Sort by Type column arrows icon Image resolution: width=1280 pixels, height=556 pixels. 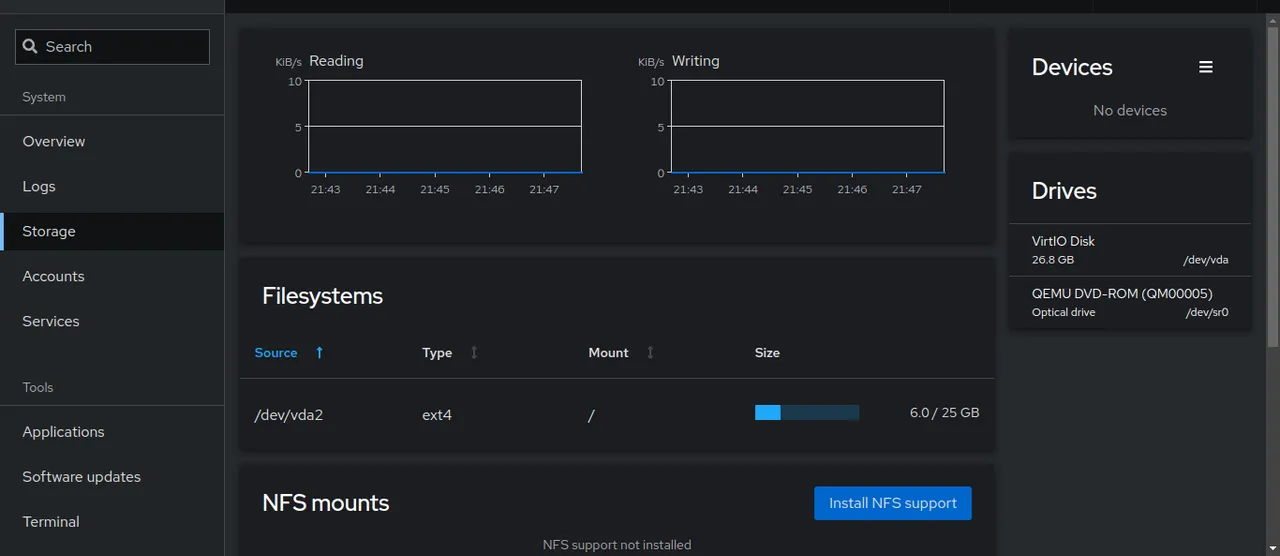(x=474, y=353)
